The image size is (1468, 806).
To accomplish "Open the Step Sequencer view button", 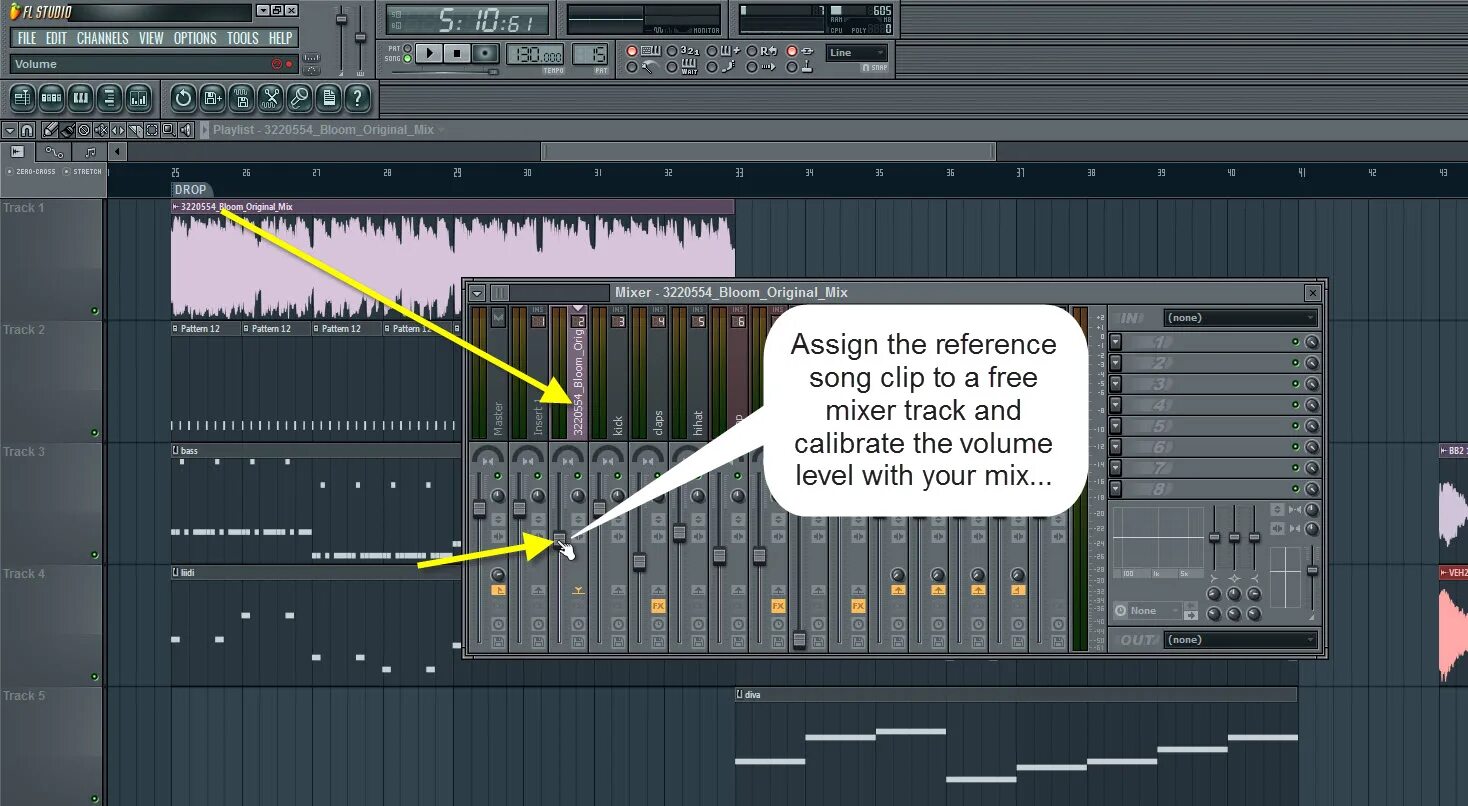I will point(51,98).
